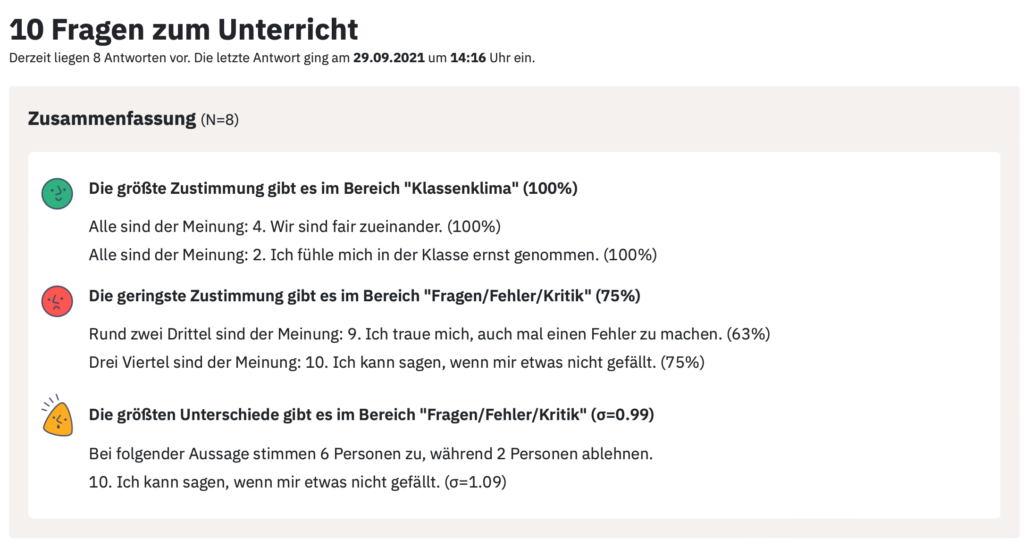Click the '(63%)' percentage value

(748, 334)
